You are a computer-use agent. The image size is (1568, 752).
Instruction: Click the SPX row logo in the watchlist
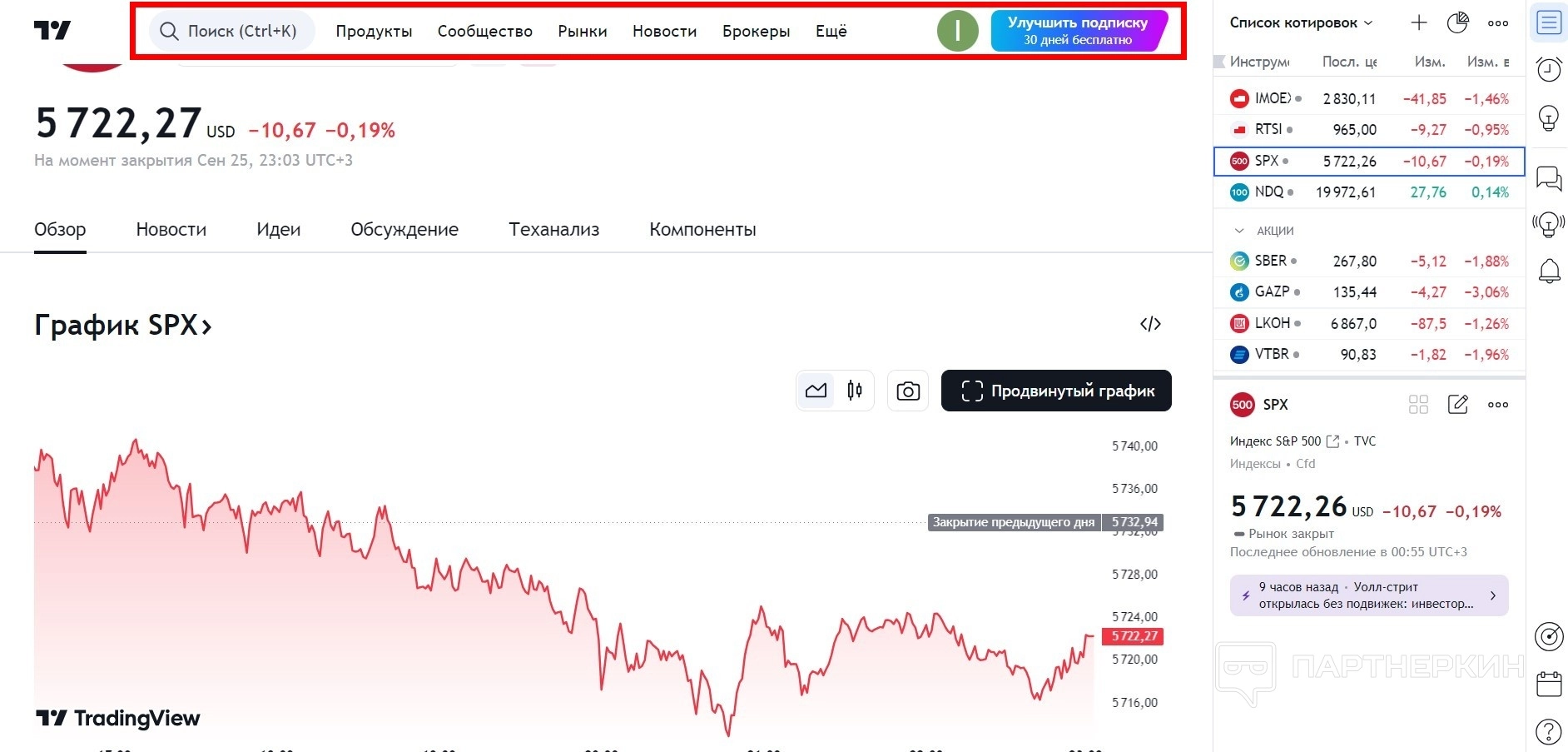1239,162
